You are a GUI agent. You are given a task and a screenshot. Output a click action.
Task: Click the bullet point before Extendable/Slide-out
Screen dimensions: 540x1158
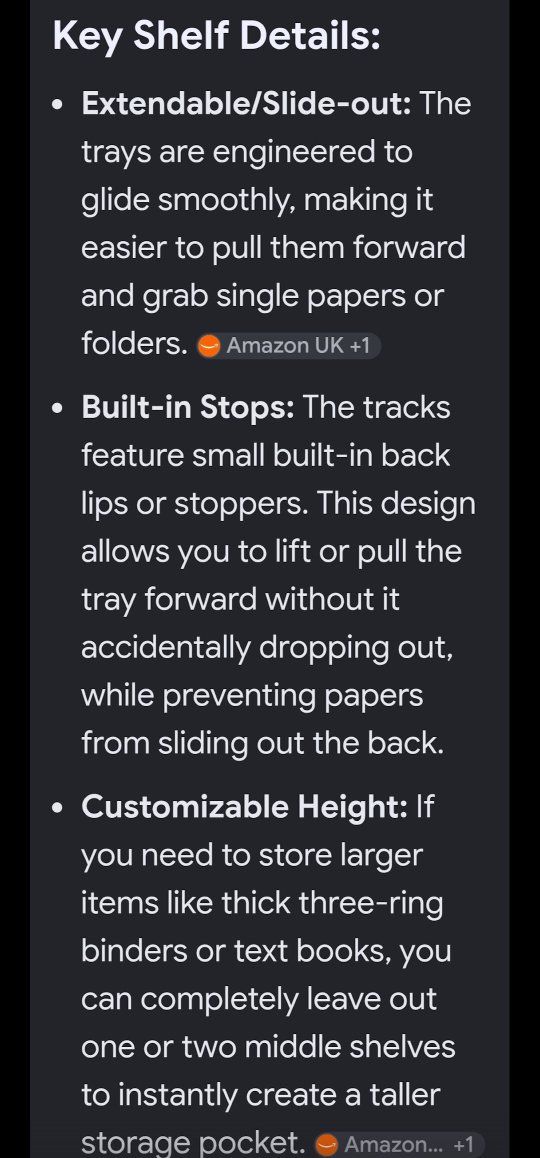click(59, 105)
